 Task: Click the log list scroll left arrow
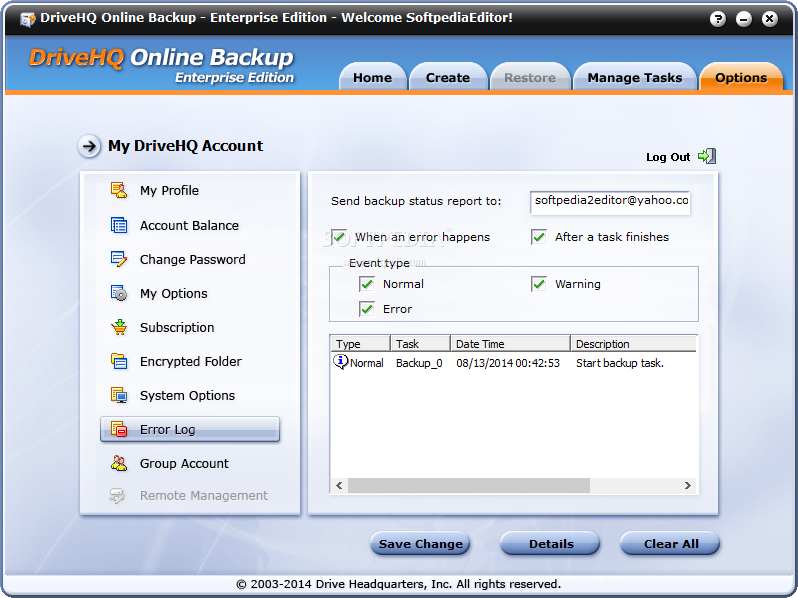[x=339, y=486]
